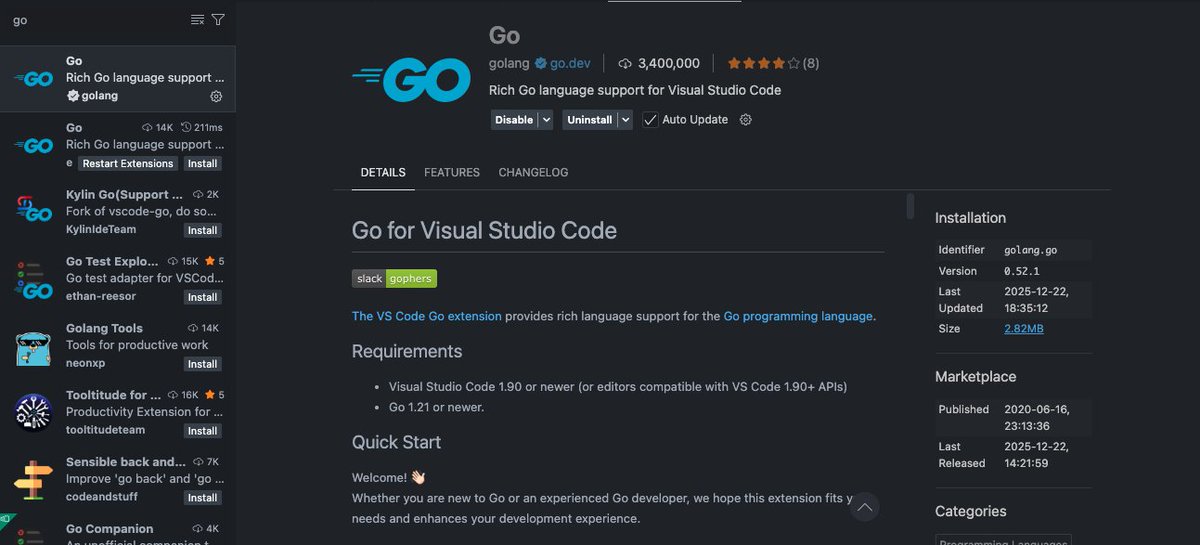Toggle the Auto Update checkbox
The width and height of the screenshot is (1200, 545).
(650, 119)
